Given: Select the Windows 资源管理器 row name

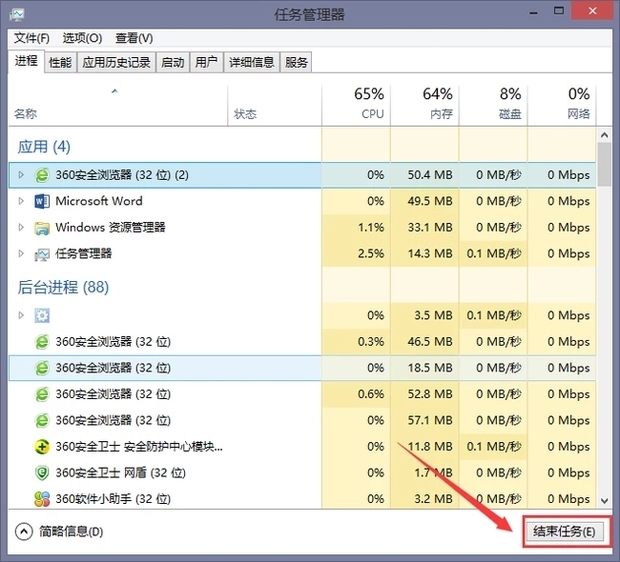Looking at the screenshot, I should (110, 227).
